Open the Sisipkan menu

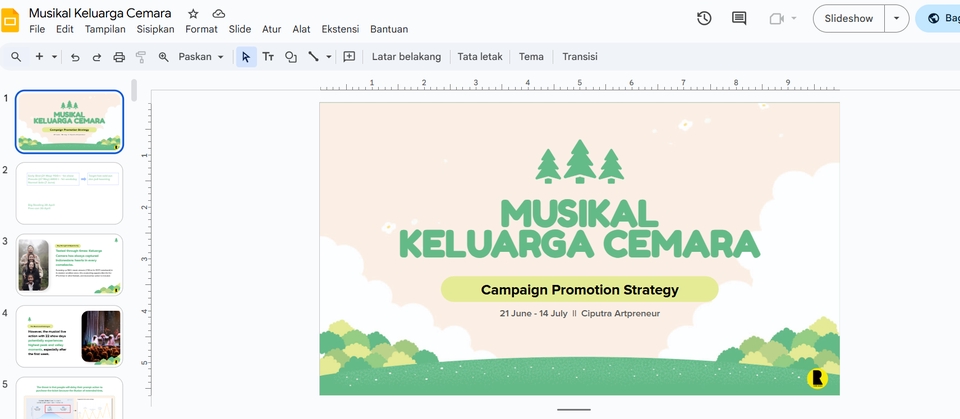(x=157, y=29)
